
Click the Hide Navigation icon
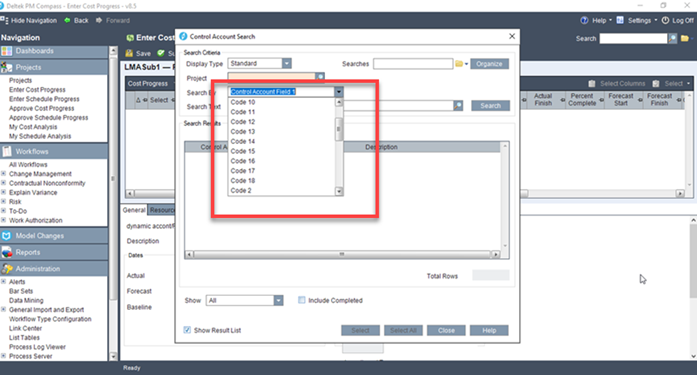pos(4,20)
